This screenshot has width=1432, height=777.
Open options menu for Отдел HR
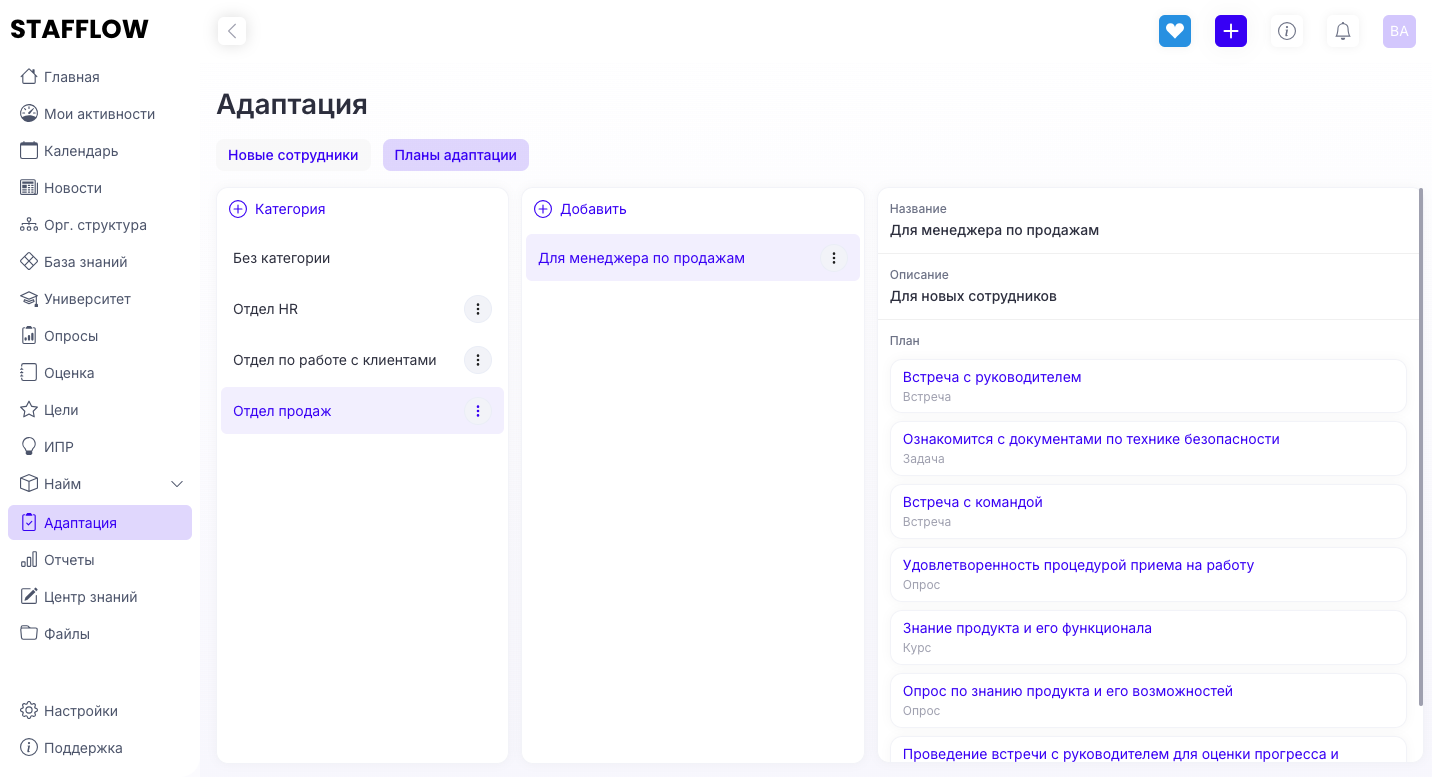478,309
